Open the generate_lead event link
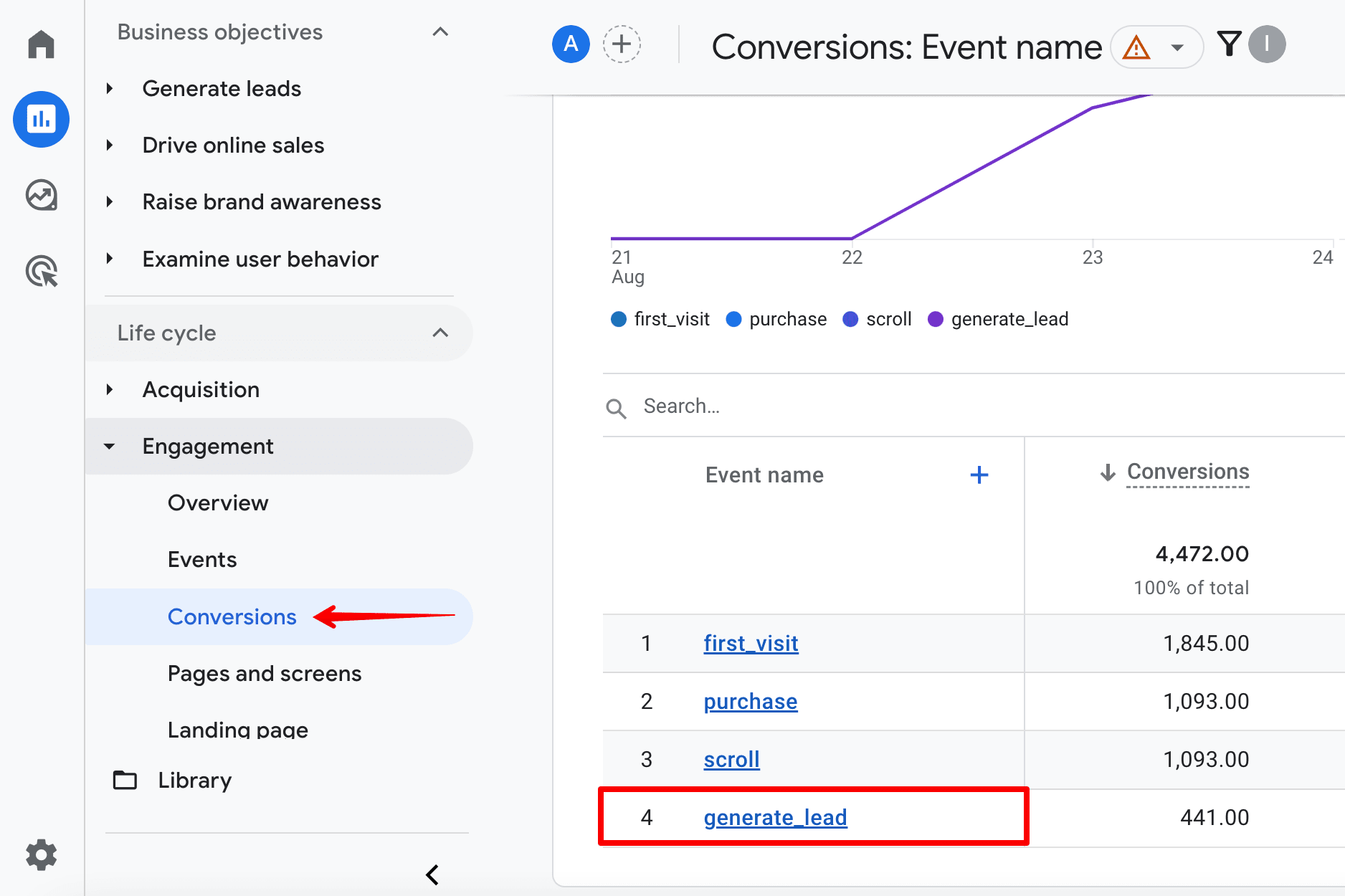This screenshot has width=1345, height=896. pos(775,817)
